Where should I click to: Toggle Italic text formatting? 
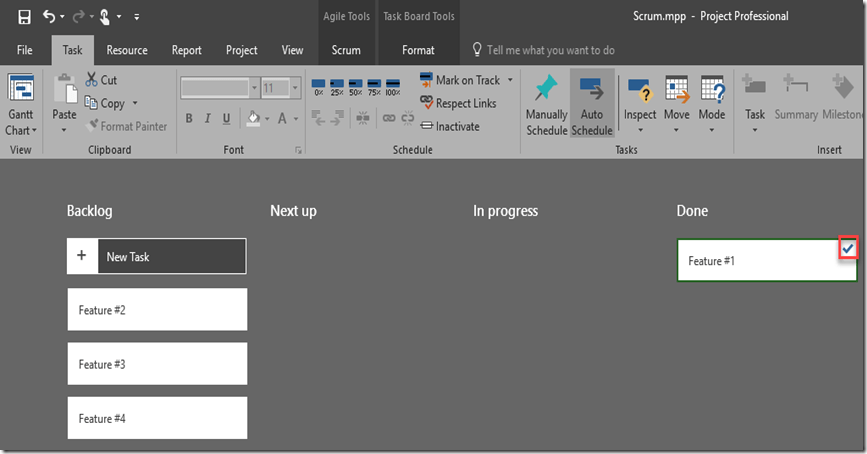208,119
